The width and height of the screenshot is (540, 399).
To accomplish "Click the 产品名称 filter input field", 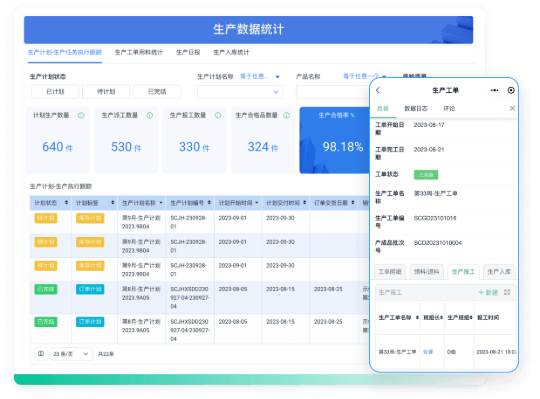I will [332, 92].
